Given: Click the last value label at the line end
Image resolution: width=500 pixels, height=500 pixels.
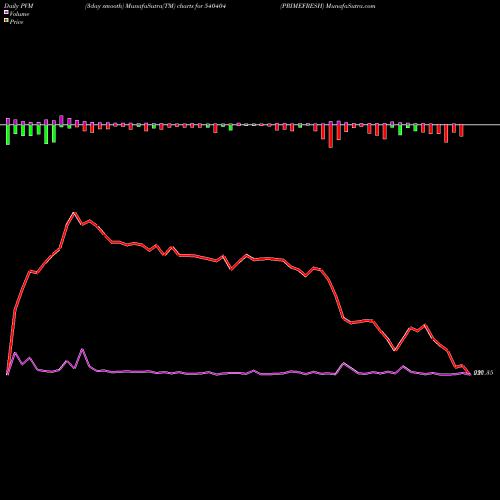Looking at the screenshot, I should click(x=483, y=373).
